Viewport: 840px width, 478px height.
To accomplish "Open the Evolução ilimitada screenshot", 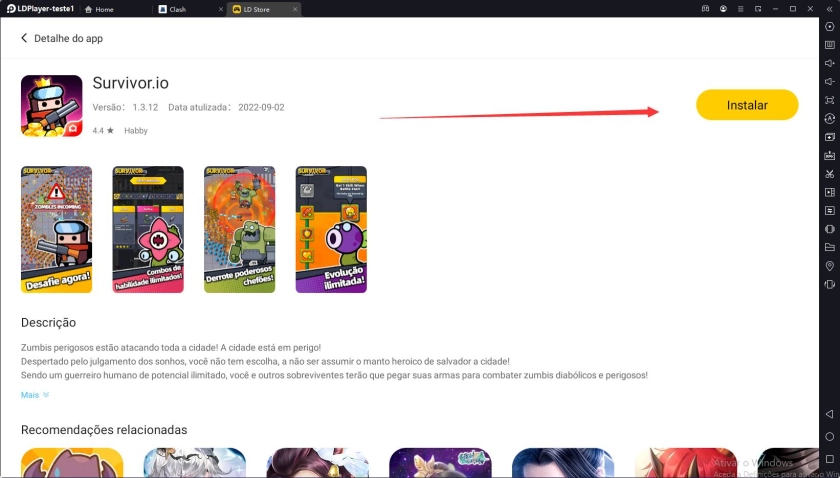I will tap(331, 229).
